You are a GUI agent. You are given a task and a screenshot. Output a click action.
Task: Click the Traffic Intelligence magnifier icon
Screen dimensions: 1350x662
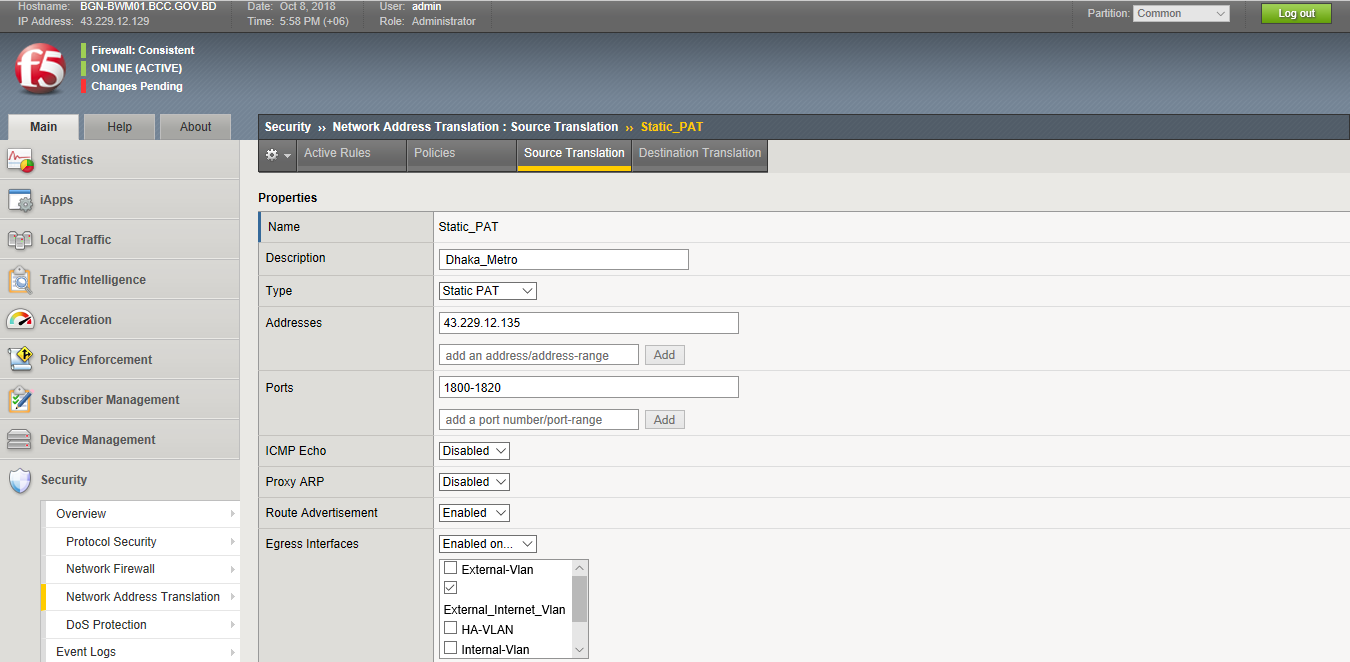click(20, 280)
